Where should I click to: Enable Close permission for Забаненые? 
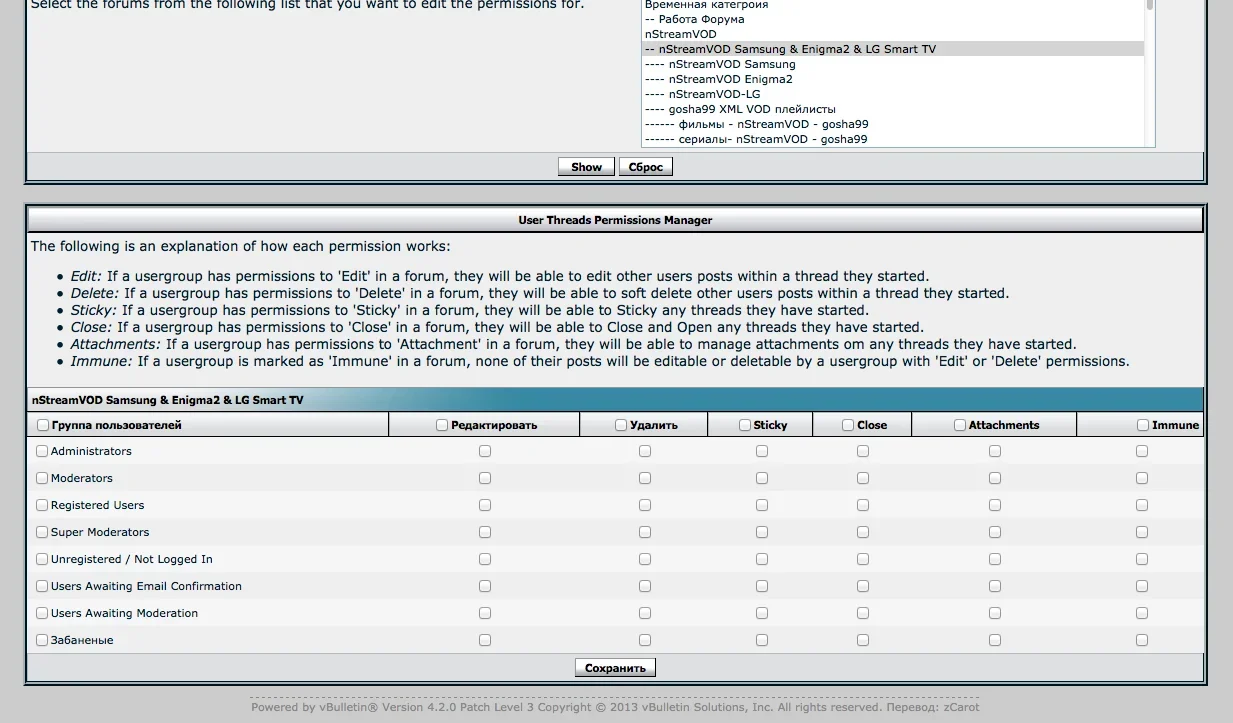coord(863,640)
